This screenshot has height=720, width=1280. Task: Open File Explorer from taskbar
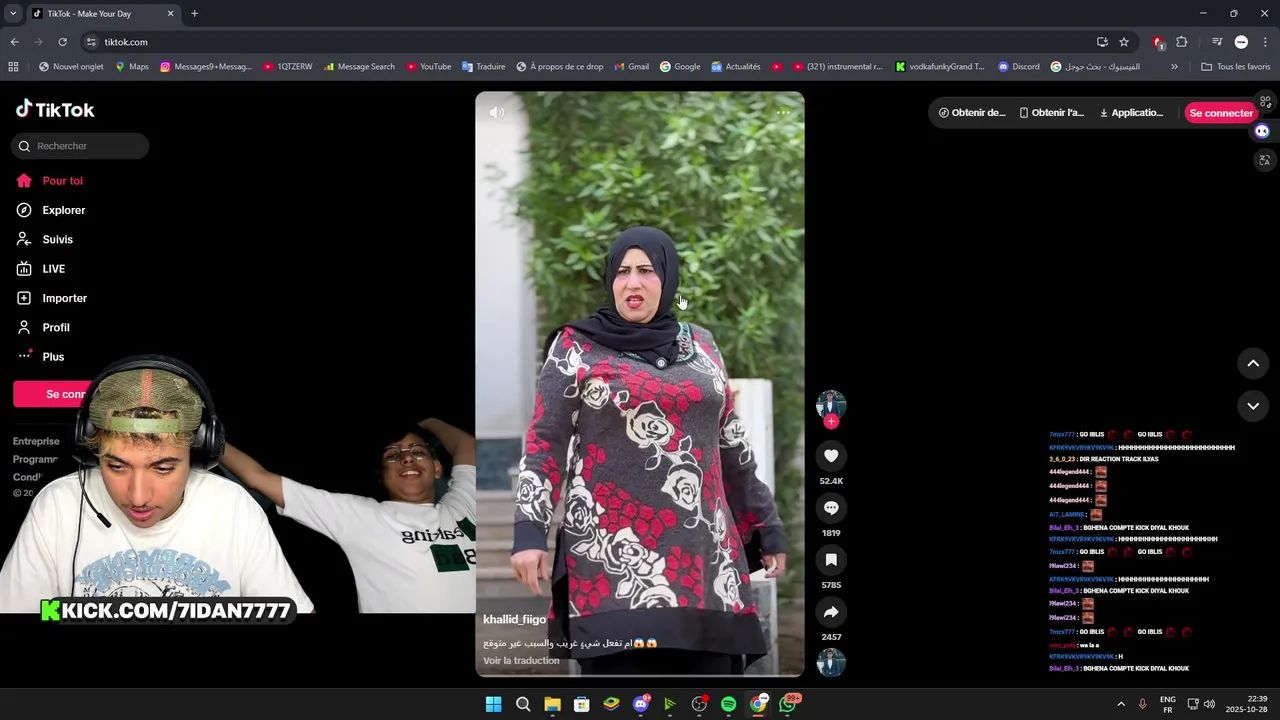click(552, 704)
